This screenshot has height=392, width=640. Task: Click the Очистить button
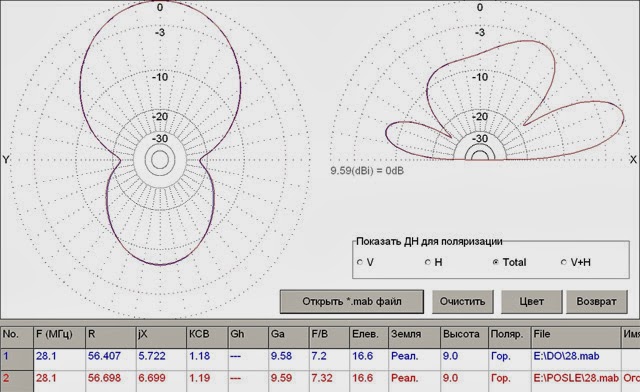(462, 302)
